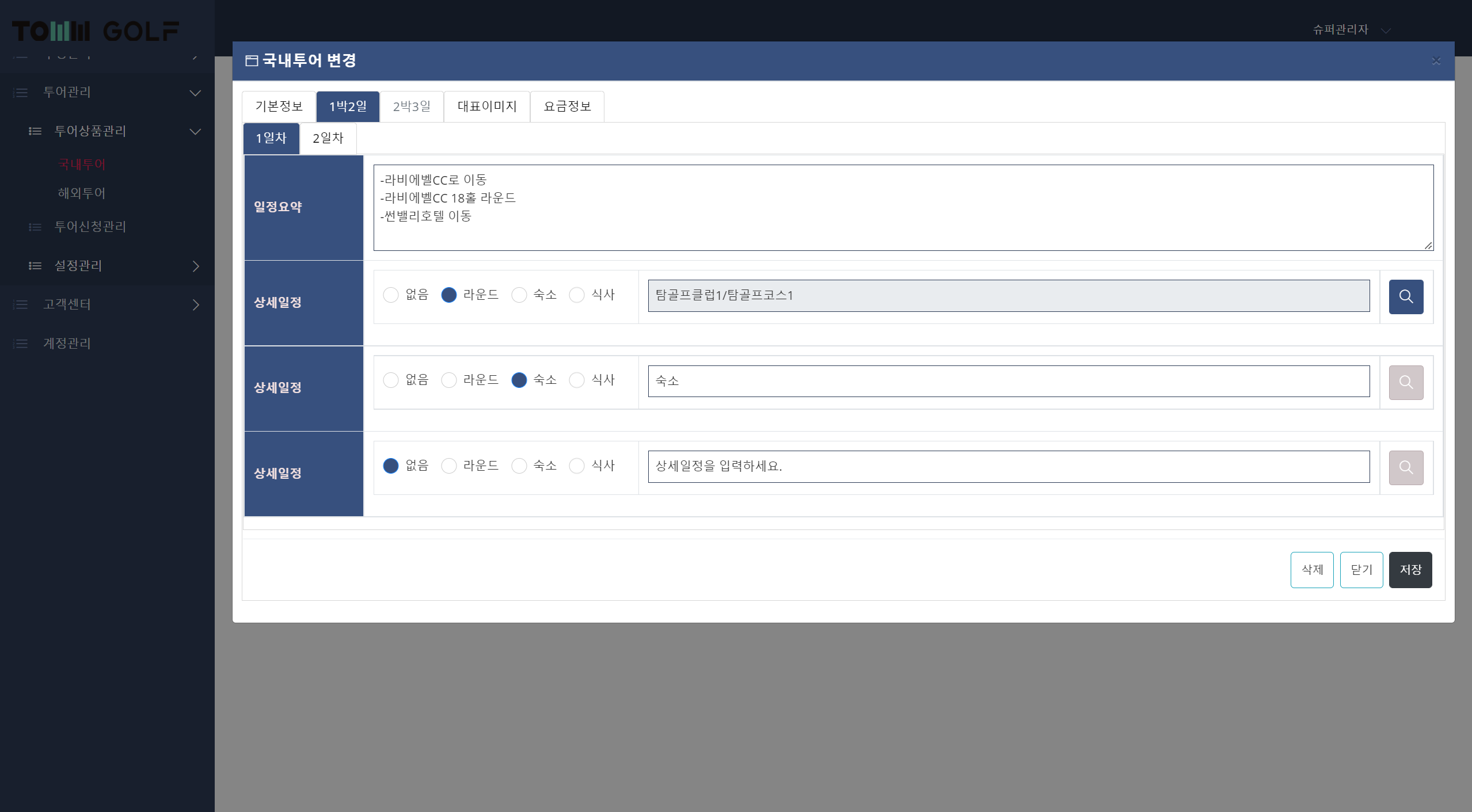Click the list icon beside 투어관리 menu
This screenshot has width=1472, height=812.
coord(21,93)
